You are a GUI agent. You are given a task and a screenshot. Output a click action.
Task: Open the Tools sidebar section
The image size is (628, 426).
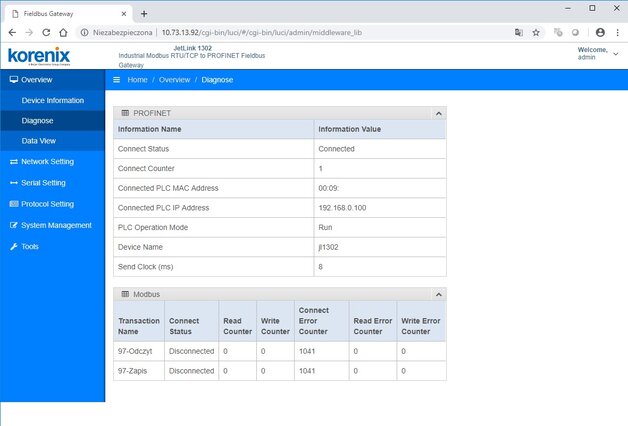tap(30, 246)
